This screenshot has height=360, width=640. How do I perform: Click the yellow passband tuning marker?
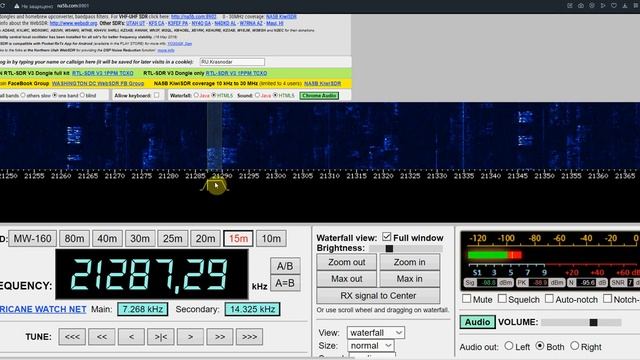[x=215, y=186]
